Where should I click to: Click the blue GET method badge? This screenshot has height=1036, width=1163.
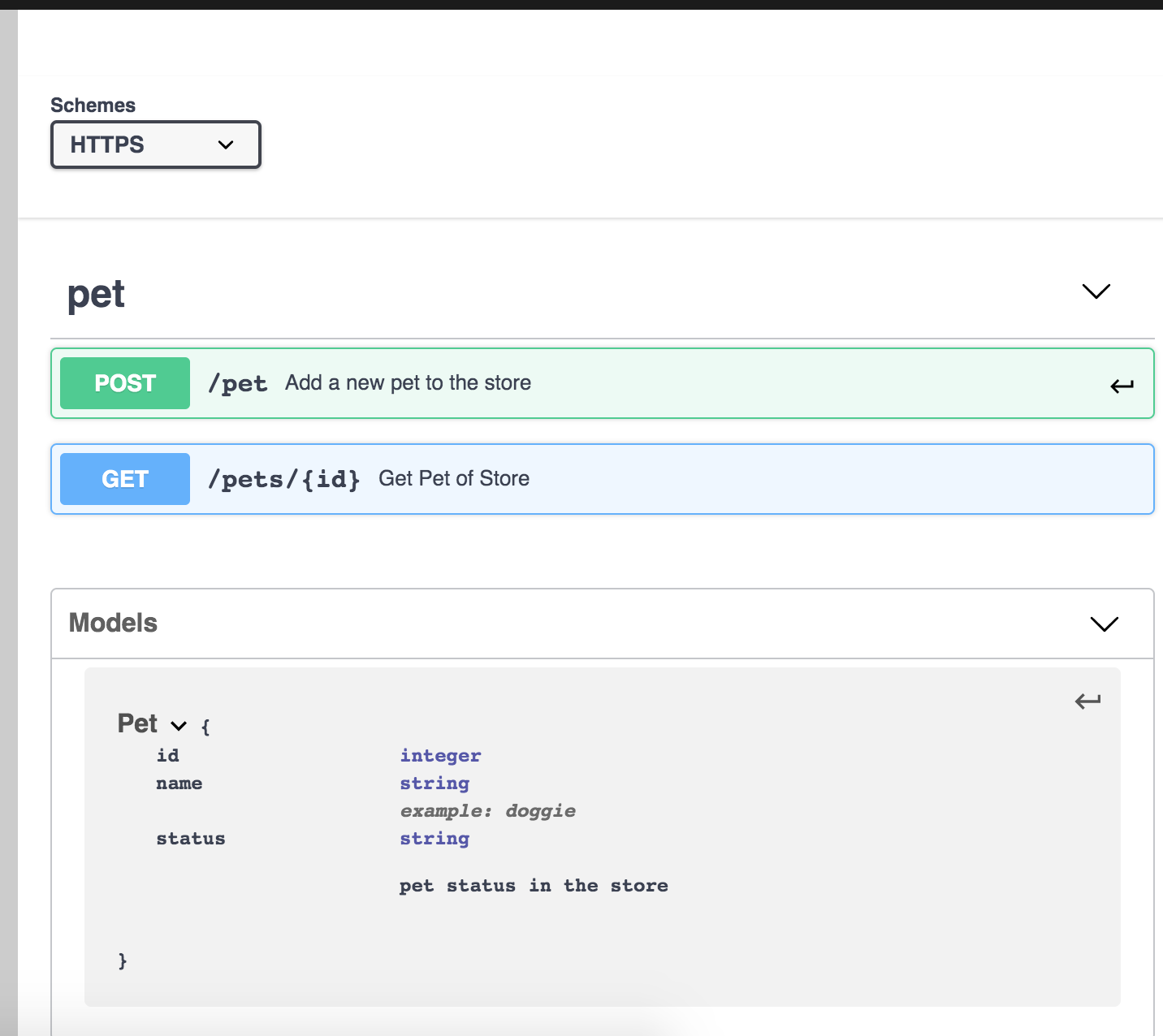pos(125,479)
